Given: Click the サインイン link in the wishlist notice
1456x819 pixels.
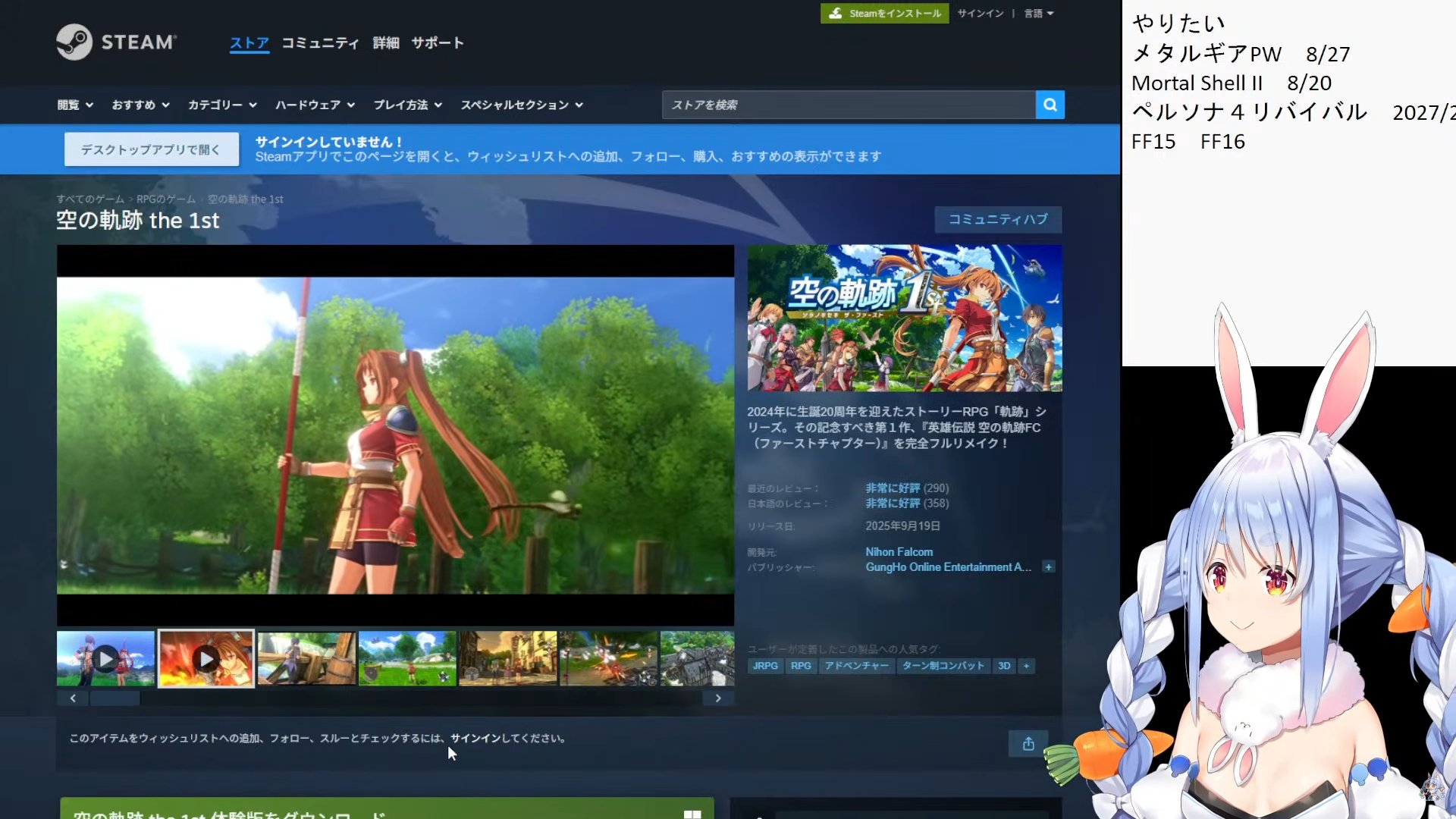Looking at the screenshot, I should (x=475, y=739).
